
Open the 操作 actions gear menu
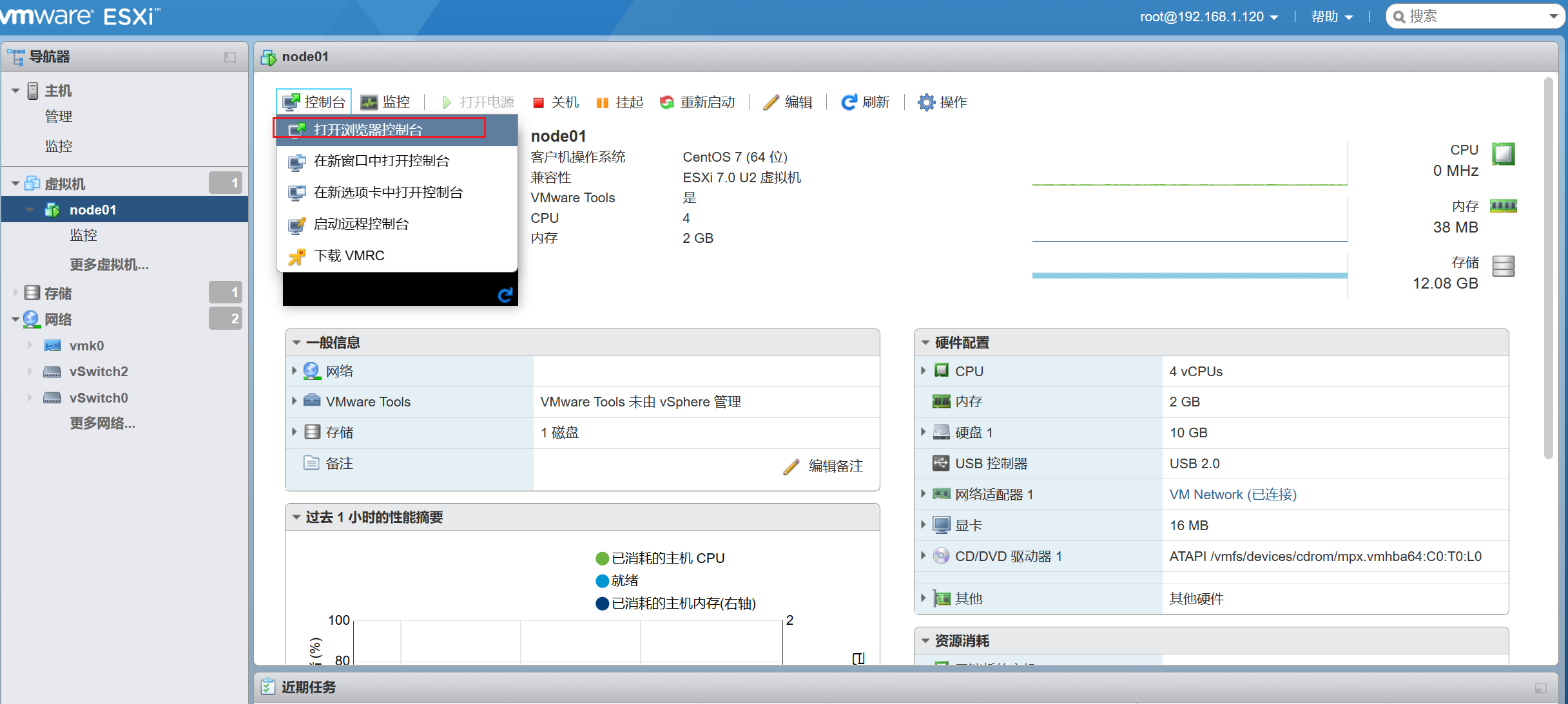click(942, 102)
